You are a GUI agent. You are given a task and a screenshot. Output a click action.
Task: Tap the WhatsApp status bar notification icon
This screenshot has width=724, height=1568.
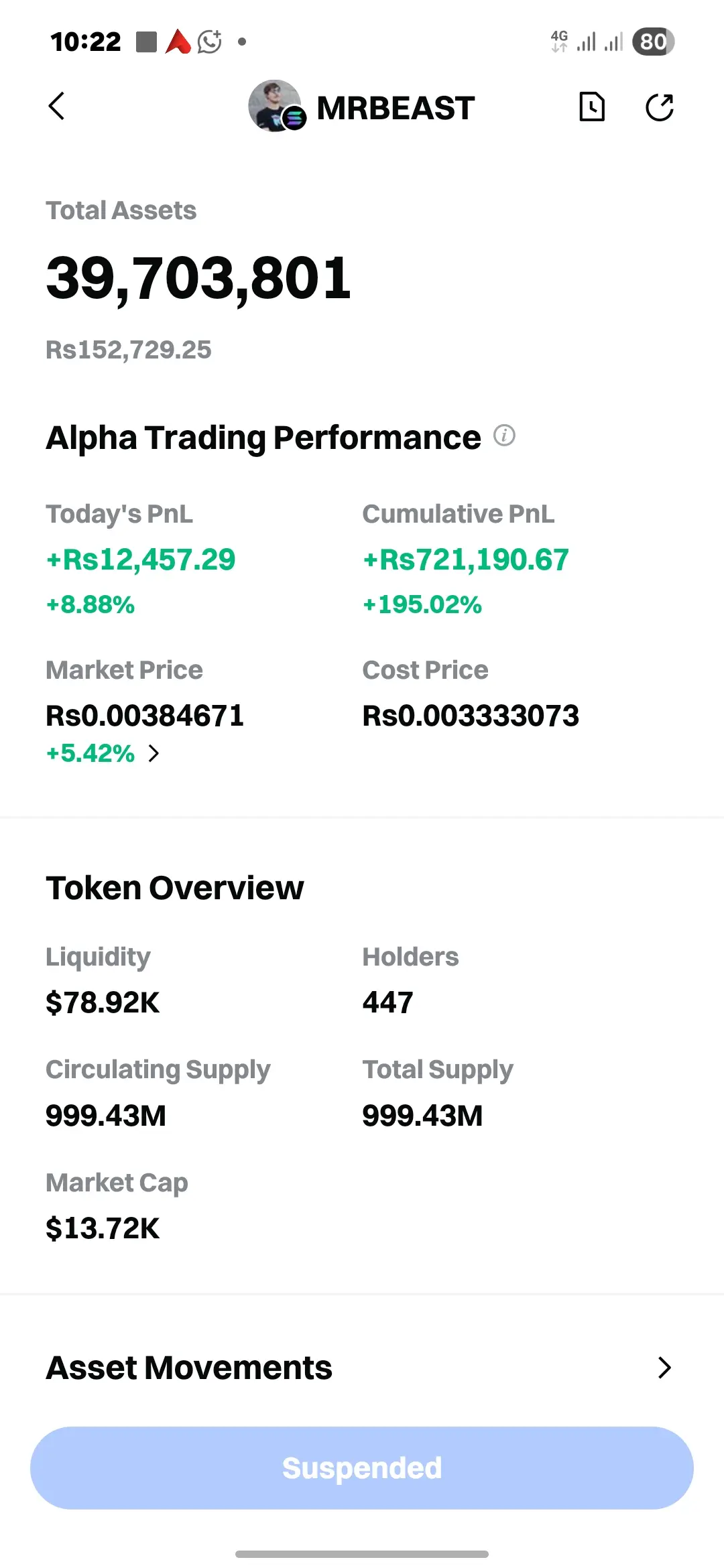(x=210, y=42)
